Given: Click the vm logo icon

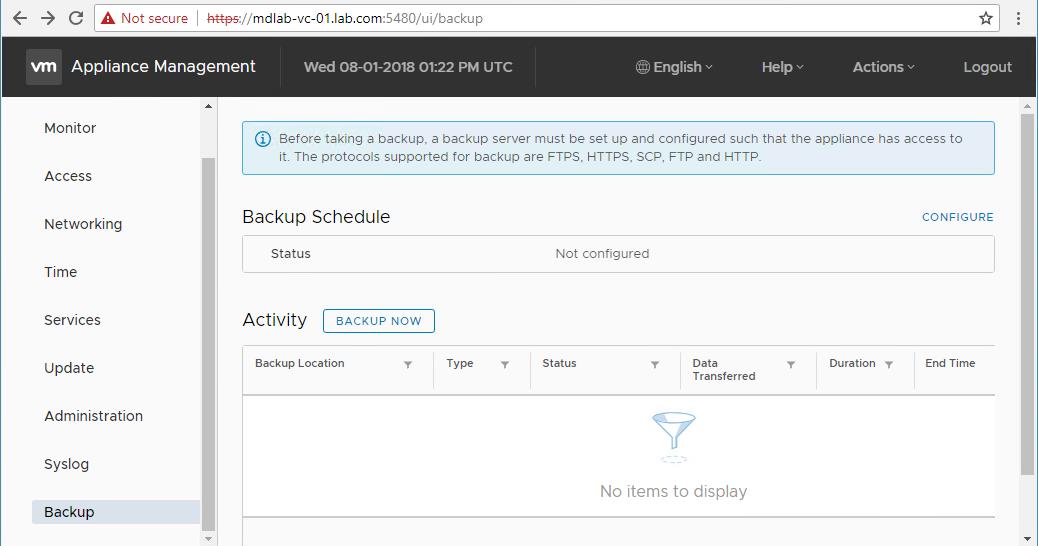Looking at the screenshot, I should coord(44,67).
